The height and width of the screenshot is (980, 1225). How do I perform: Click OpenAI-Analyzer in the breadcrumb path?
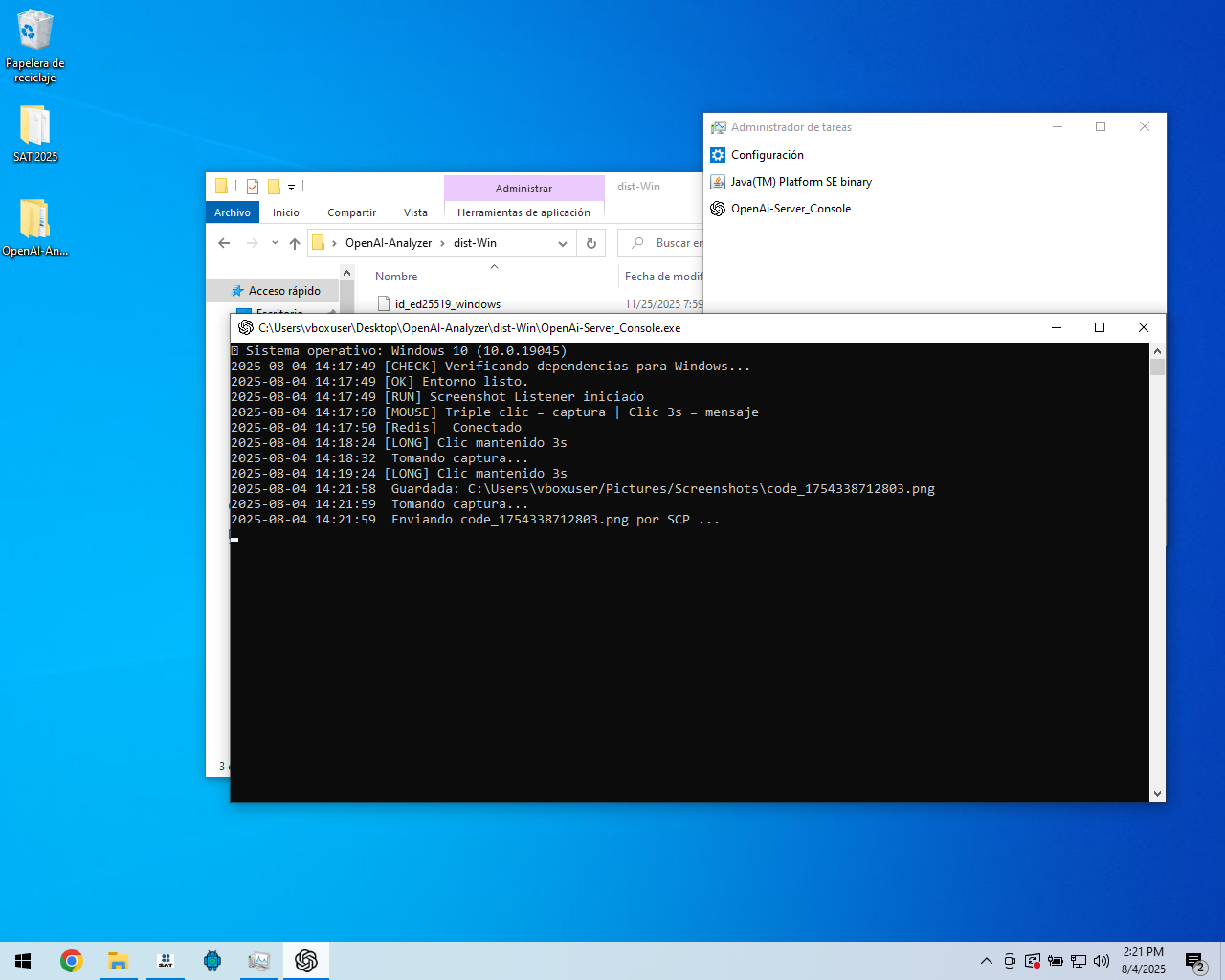[x=389, y=243]
